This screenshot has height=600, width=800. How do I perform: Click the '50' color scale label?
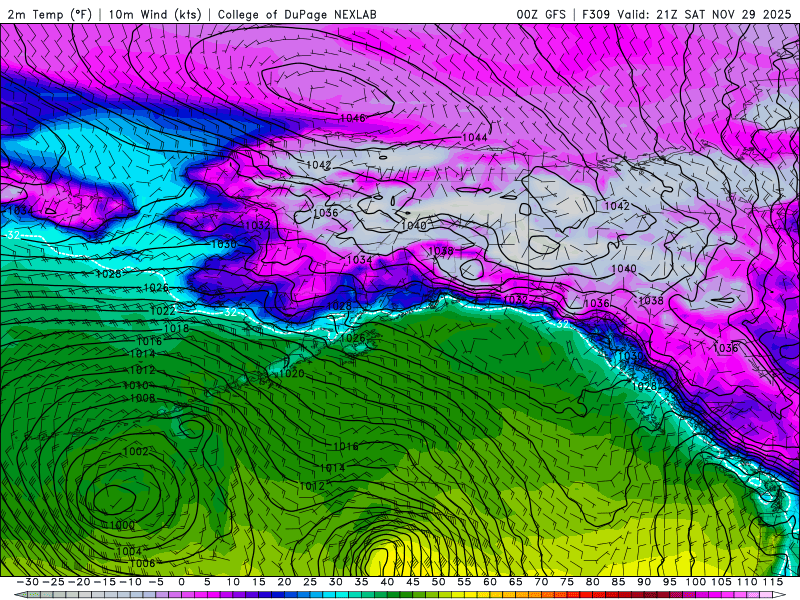[438, 582]
